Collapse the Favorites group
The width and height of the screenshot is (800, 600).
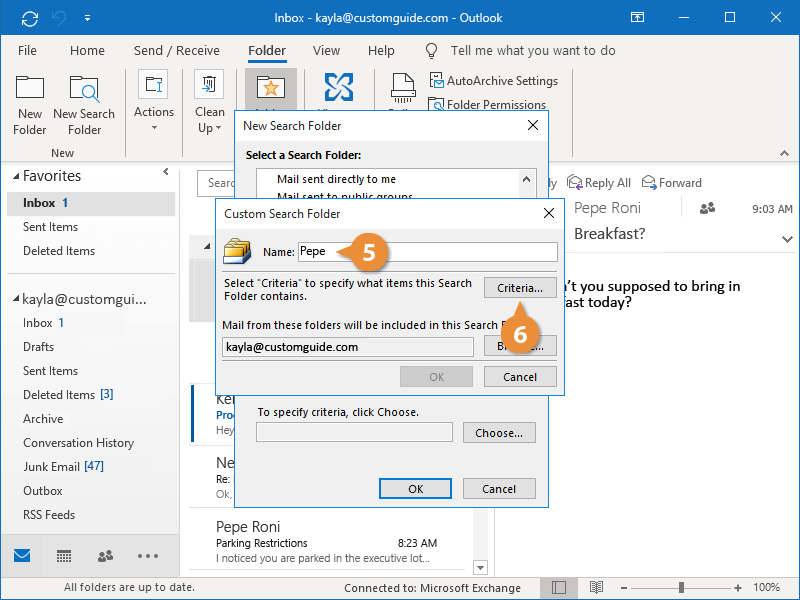[x=16, y=176]
